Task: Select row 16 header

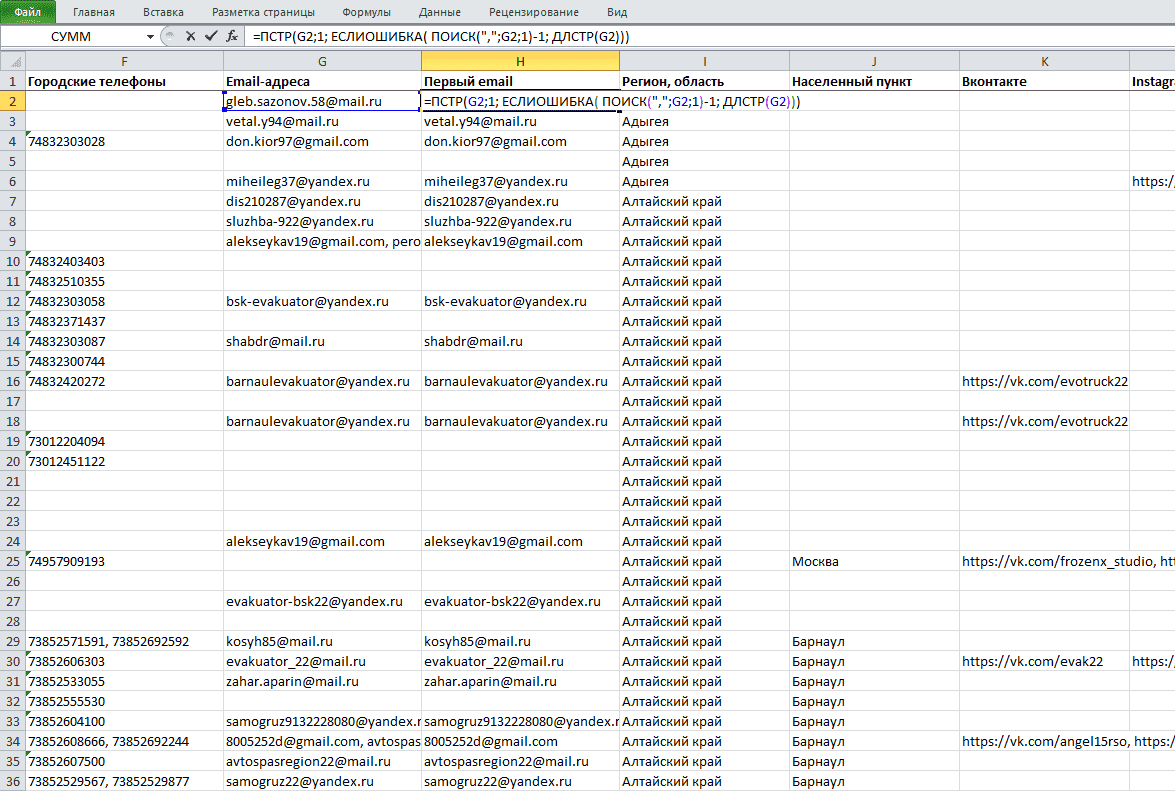Action: 13,381
